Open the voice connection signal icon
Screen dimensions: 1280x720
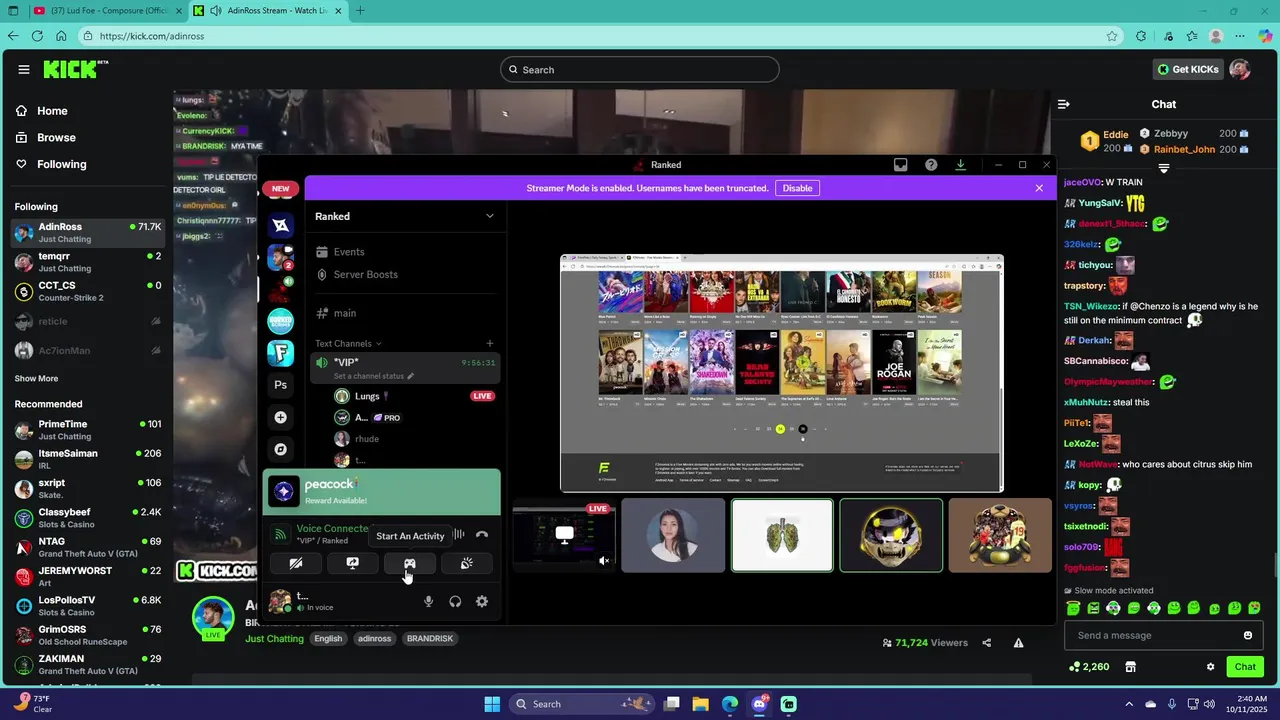(x=281, y=534)
